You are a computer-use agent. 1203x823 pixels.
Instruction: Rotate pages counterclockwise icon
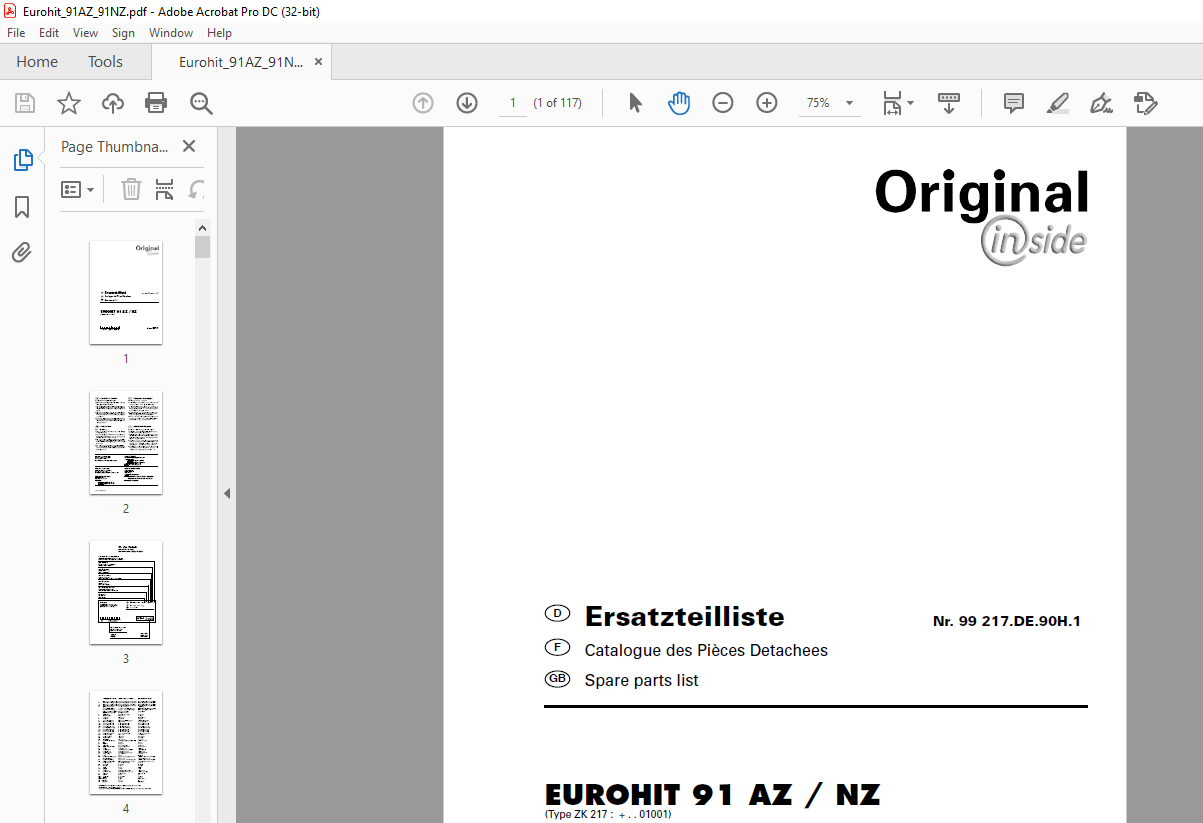(197, 189)
